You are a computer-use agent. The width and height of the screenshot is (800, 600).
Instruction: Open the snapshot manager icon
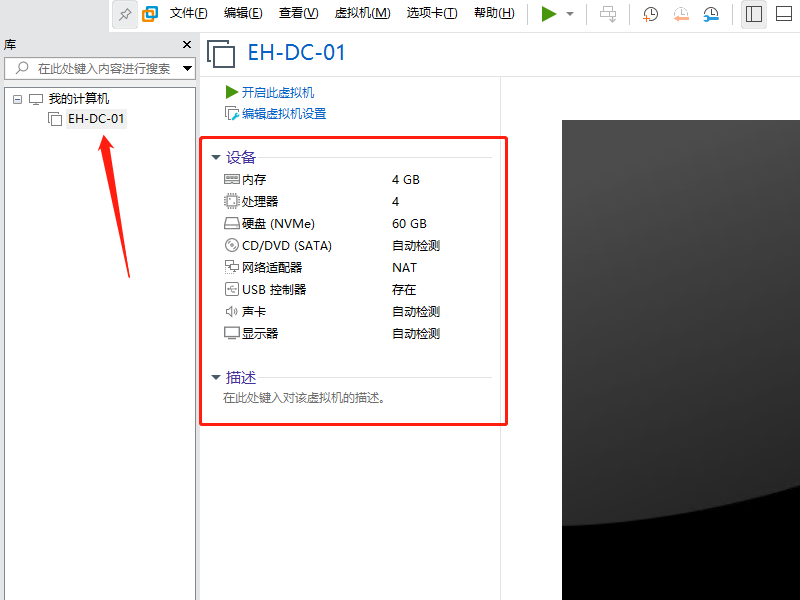click(x=710, y=14)
